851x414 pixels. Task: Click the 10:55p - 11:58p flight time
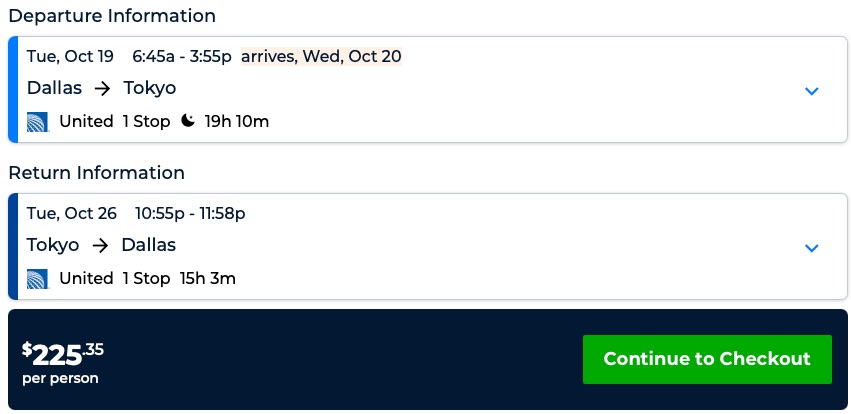190,213
